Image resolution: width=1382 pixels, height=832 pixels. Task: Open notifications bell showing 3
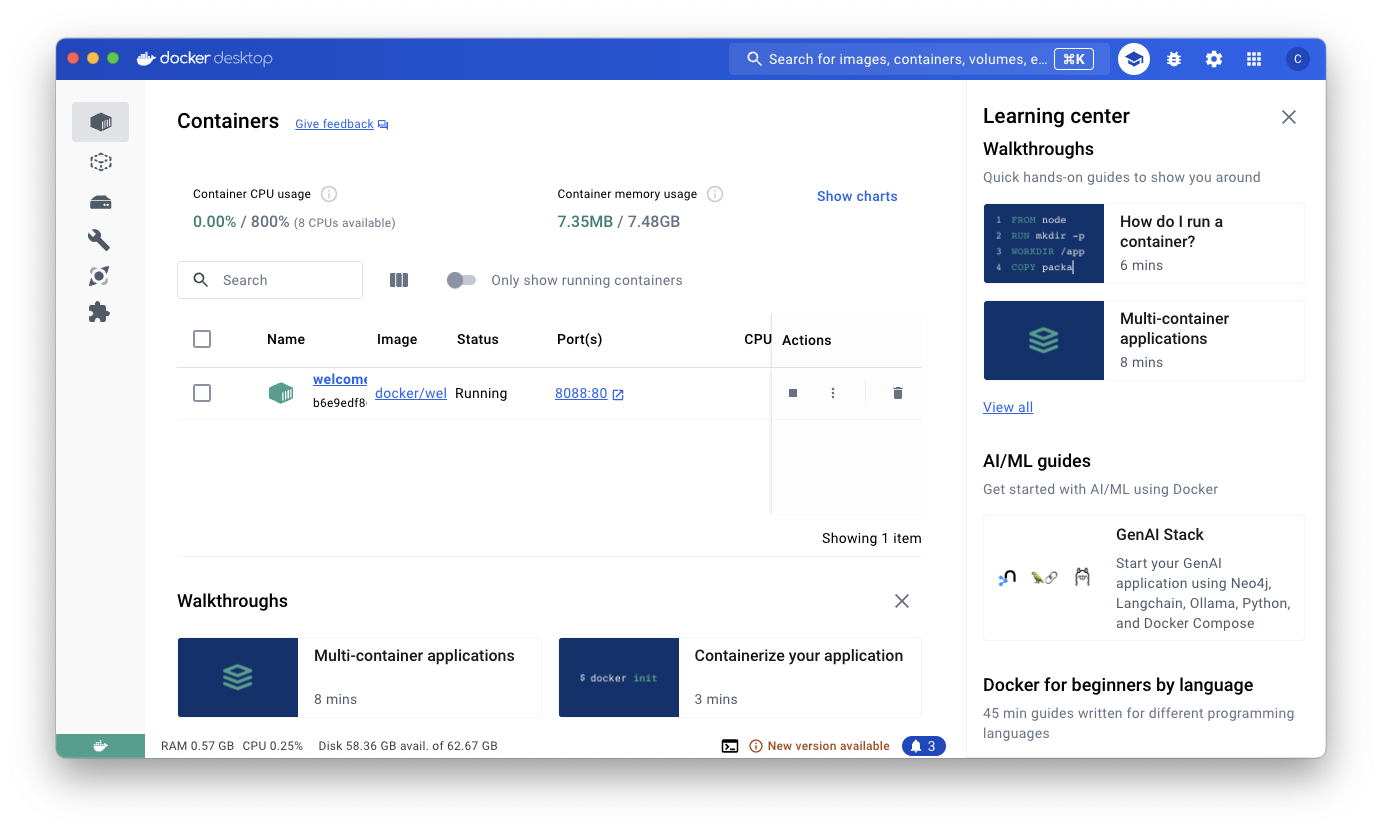click(924, 746)
